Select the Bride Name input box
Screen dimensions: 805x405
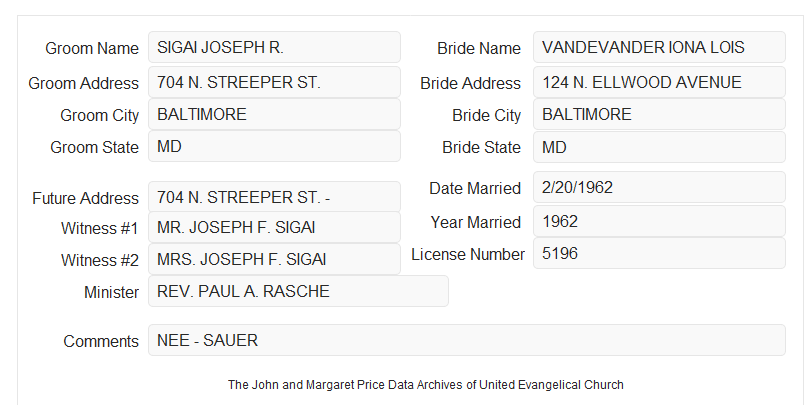tap(659, 47)
